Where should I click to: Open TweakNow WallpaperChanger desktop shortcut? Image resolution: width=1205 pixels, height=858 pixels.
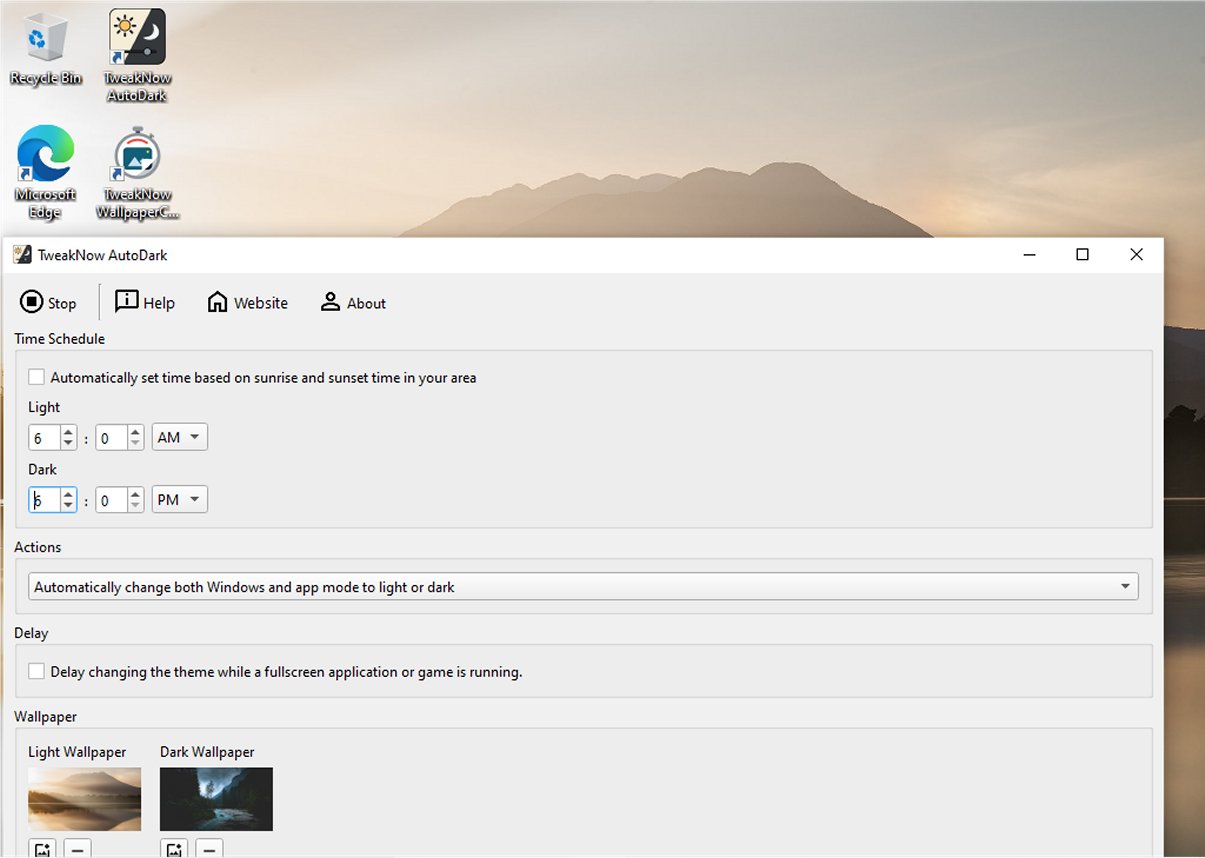pyautogui.click(x=138, y=172)
